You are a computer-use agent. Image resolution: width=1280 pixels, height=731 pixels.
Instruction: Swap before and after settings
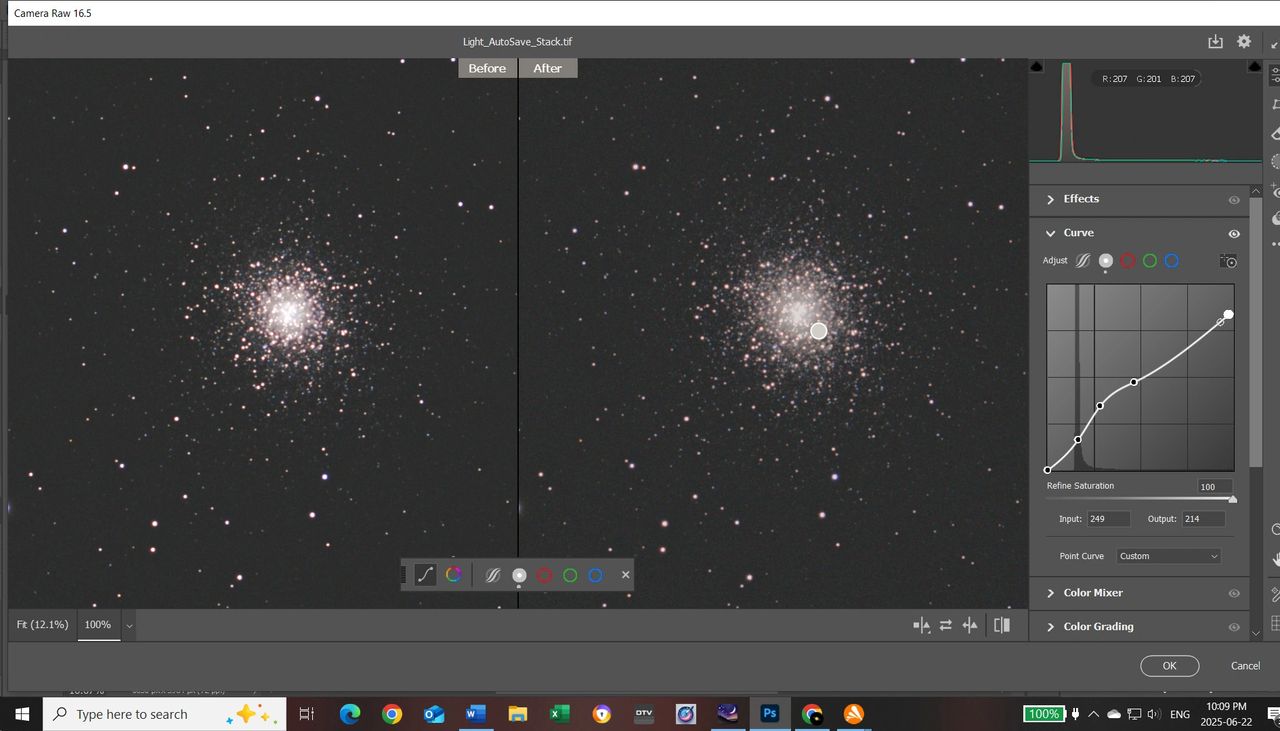click(945, 626)
